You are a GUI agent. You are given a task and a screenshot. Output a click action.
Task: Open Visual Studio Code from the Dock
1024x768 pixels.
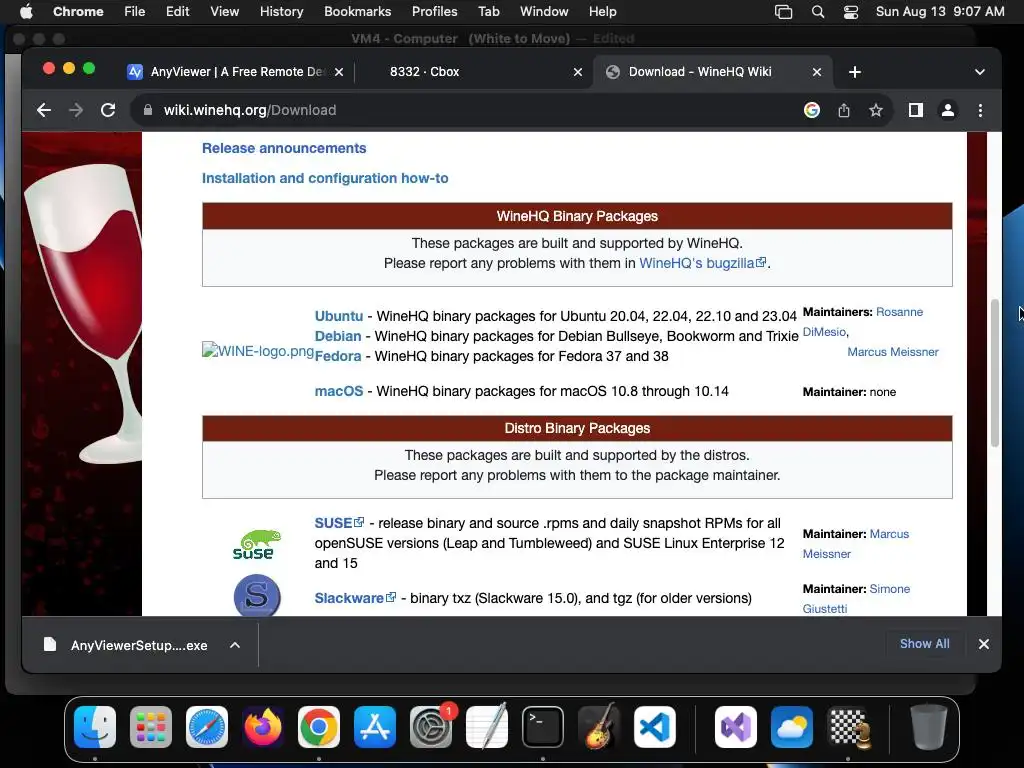pos(655,727)
